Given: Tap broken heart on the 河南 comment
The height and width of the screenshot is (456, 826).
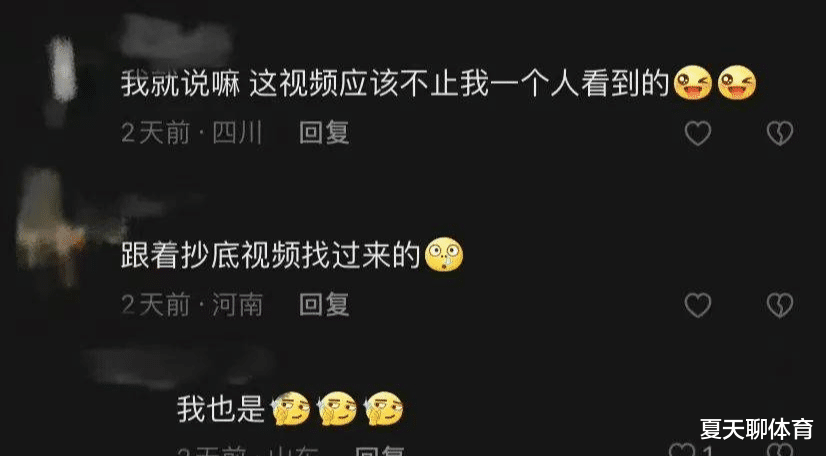Looking at the screenshot, I should [x=780, y=305].
